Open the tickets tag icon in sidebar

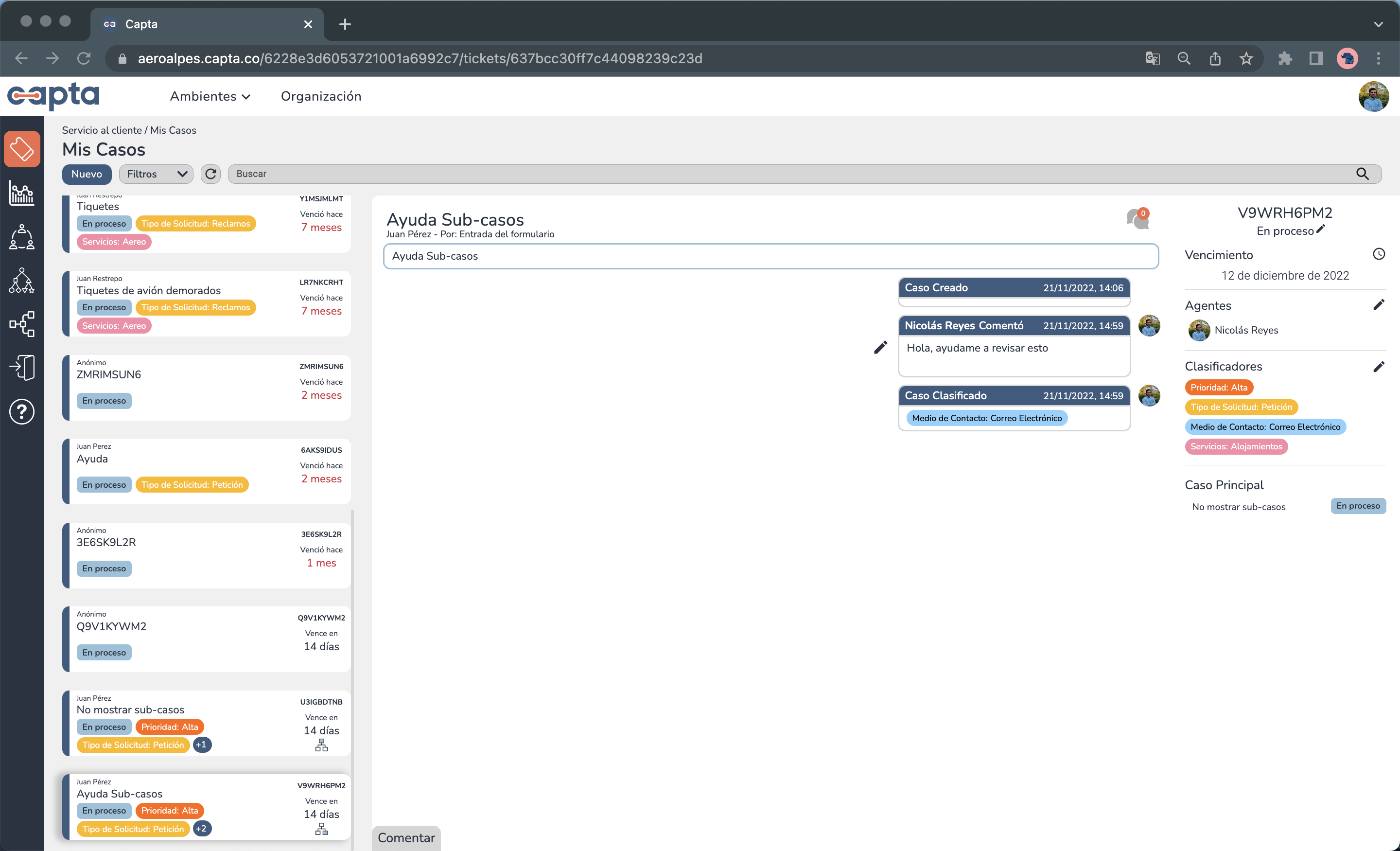coord(21,149)
